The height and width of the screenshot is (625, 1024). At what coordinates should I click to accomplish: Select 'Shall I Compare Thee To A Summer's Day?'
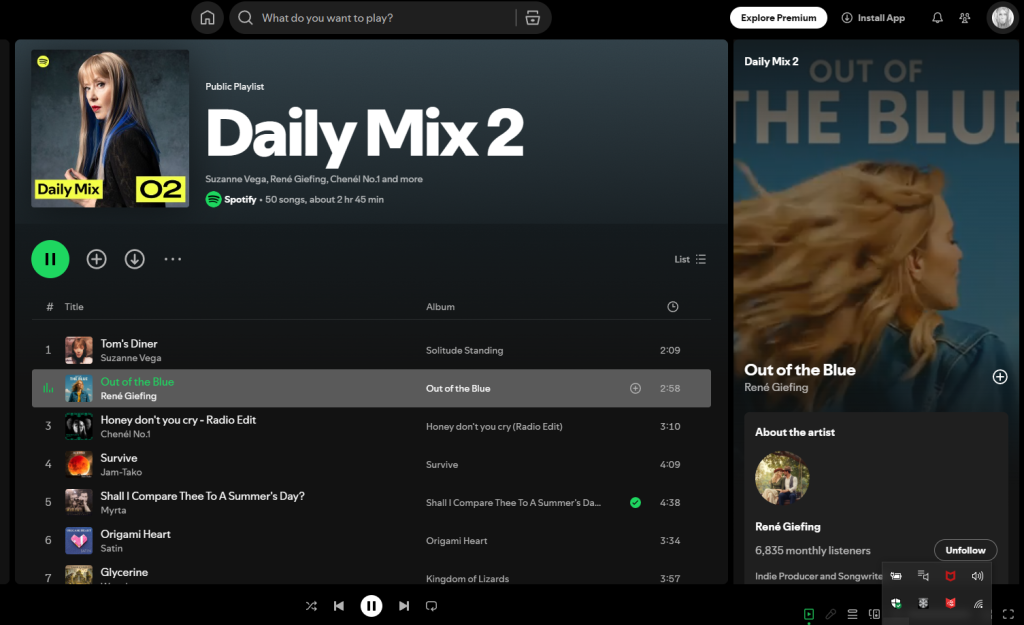pos(202,496)
